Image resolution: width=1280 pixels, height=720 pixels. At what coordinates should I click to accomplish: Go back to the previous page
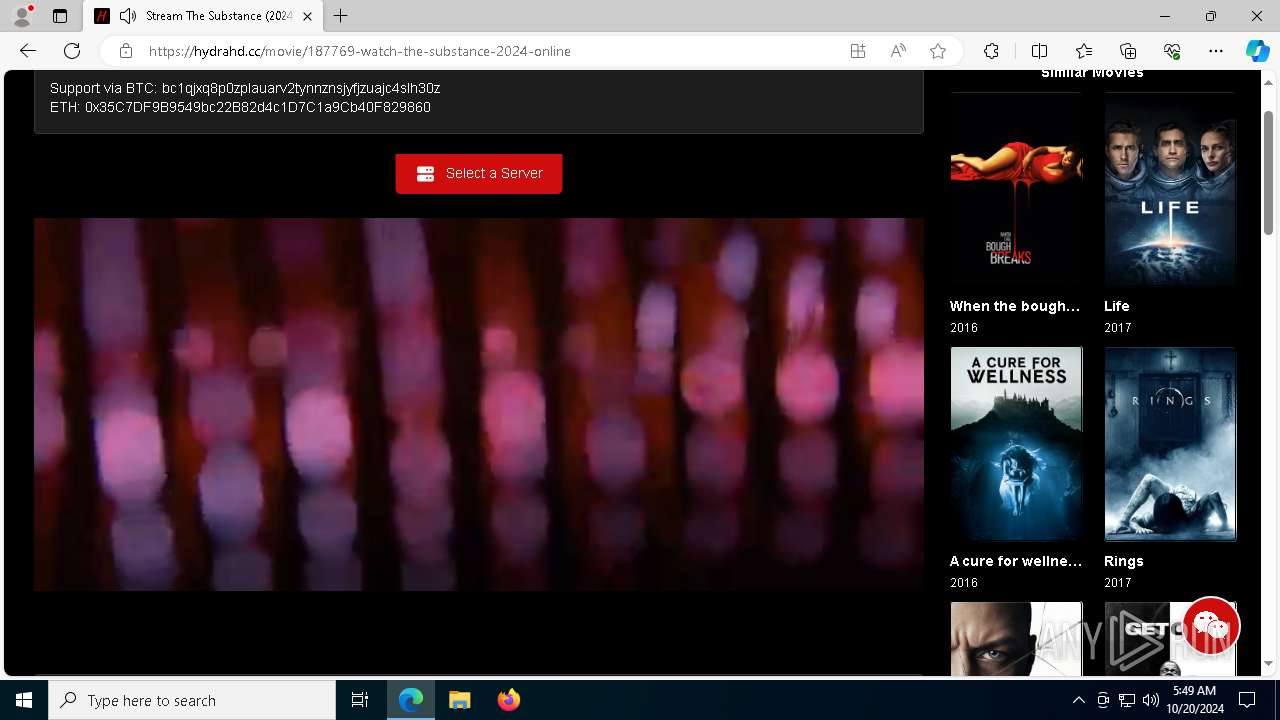[x=28, y=51]
